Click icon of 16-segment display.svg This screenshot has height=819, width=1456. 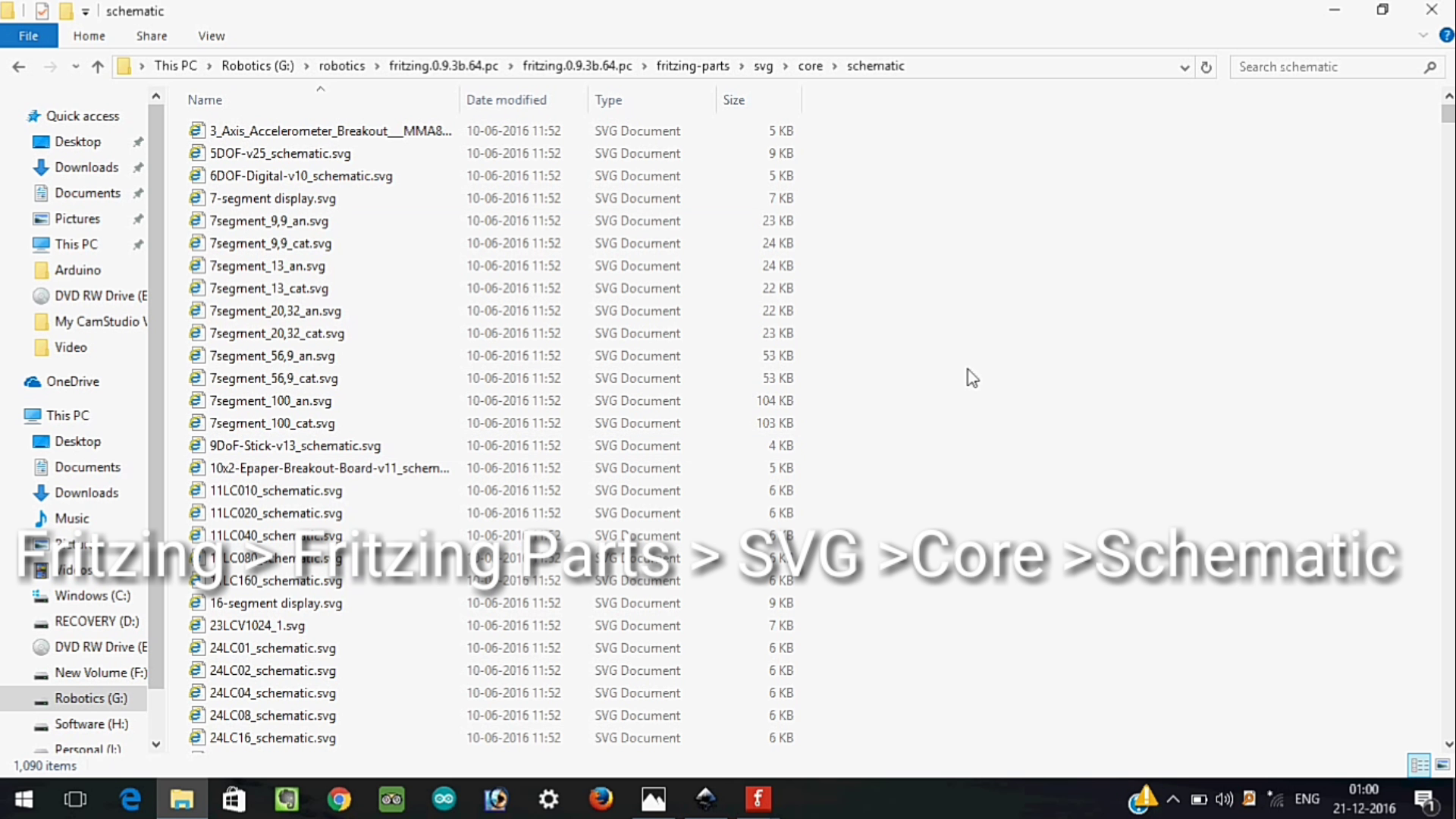[197, 603]
